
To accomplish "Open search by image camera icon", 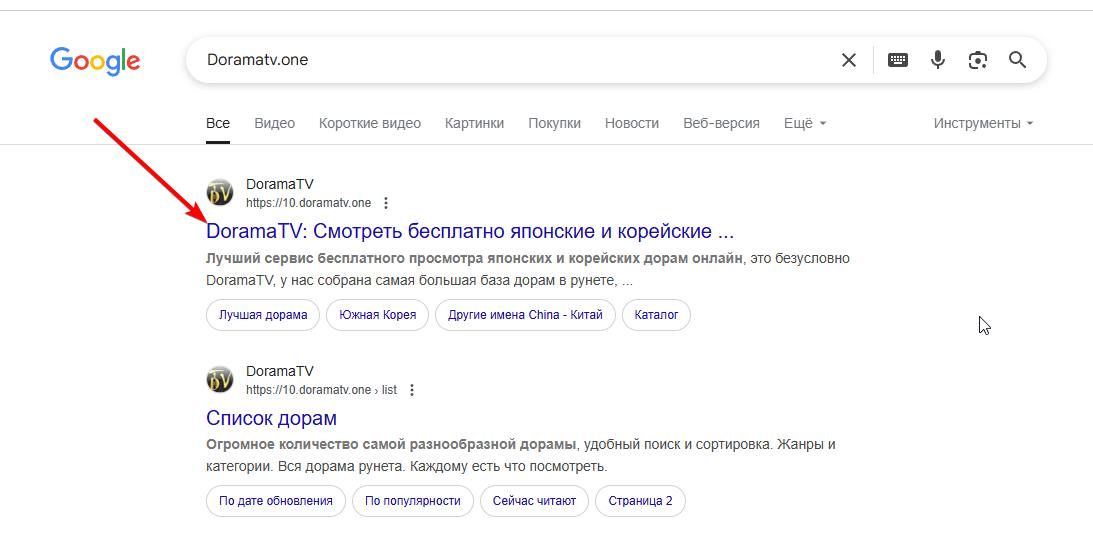I will pyautogui.click(x=978, y=60).
